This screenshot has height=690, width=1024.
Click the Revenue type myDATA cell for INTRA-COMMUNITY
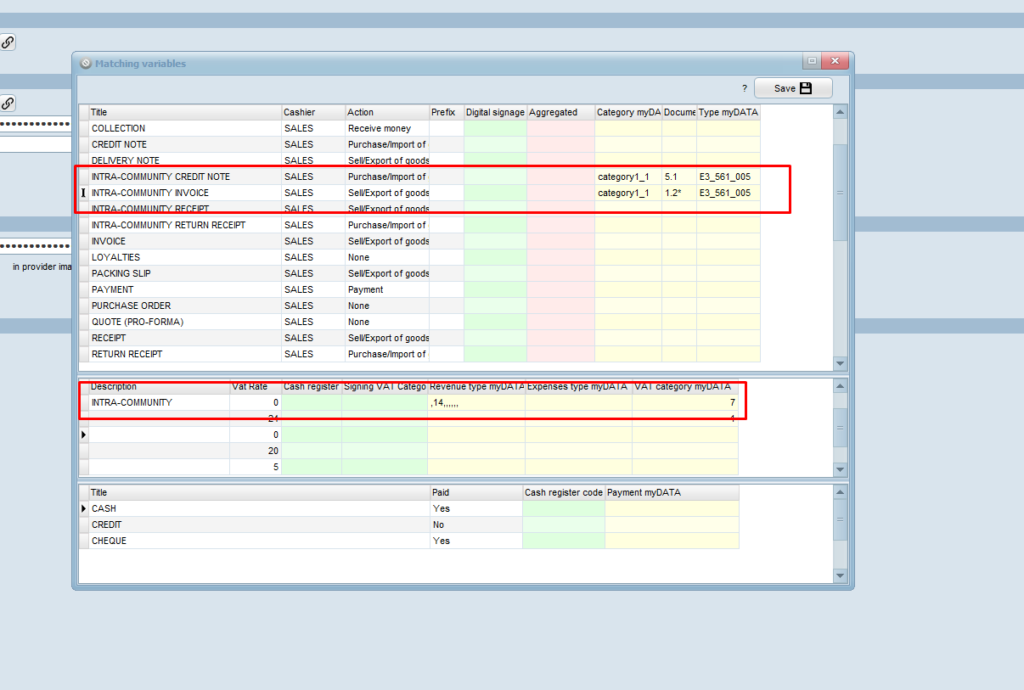tap(477, 402)
